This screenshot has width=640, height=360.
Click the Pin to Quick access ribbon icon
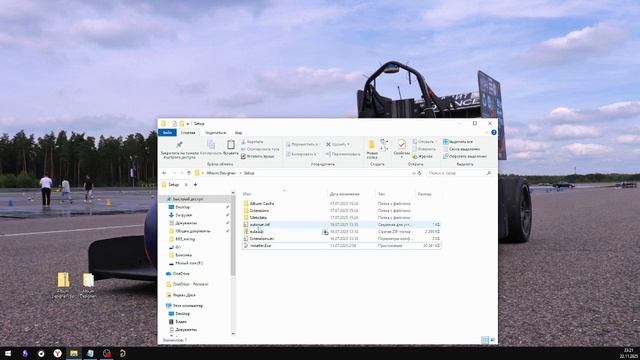pyautogui.click(x=179, y=145)
